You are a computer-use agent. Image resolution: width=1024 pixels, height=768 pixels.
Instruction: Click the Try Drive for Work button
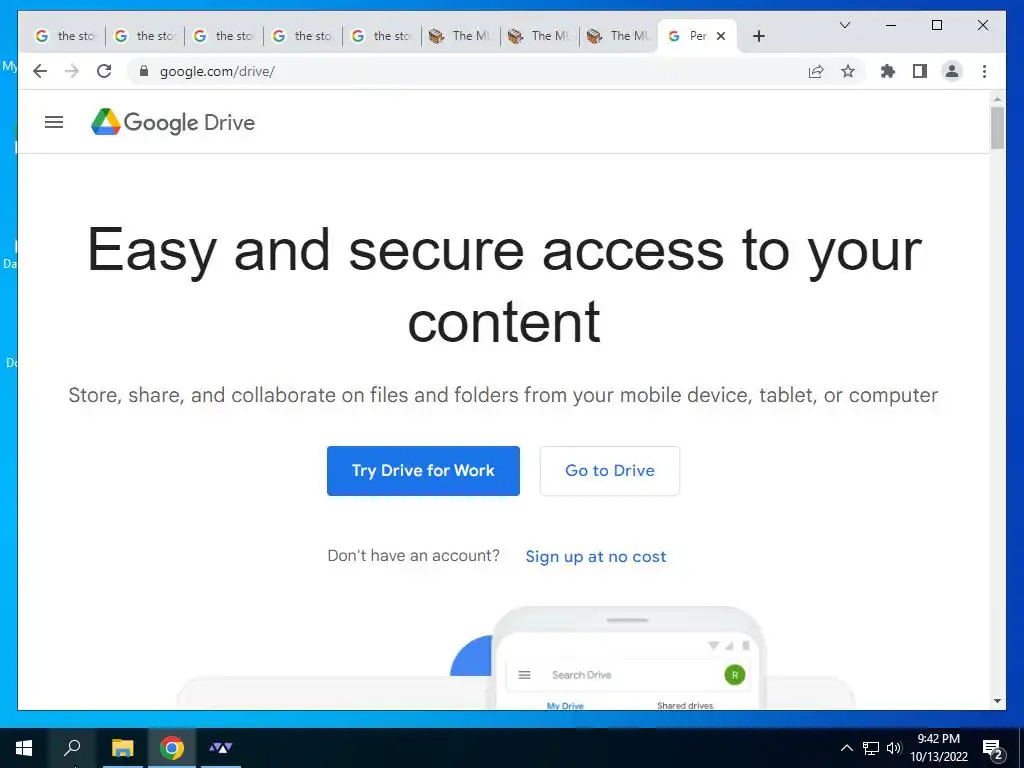point(423,471)
